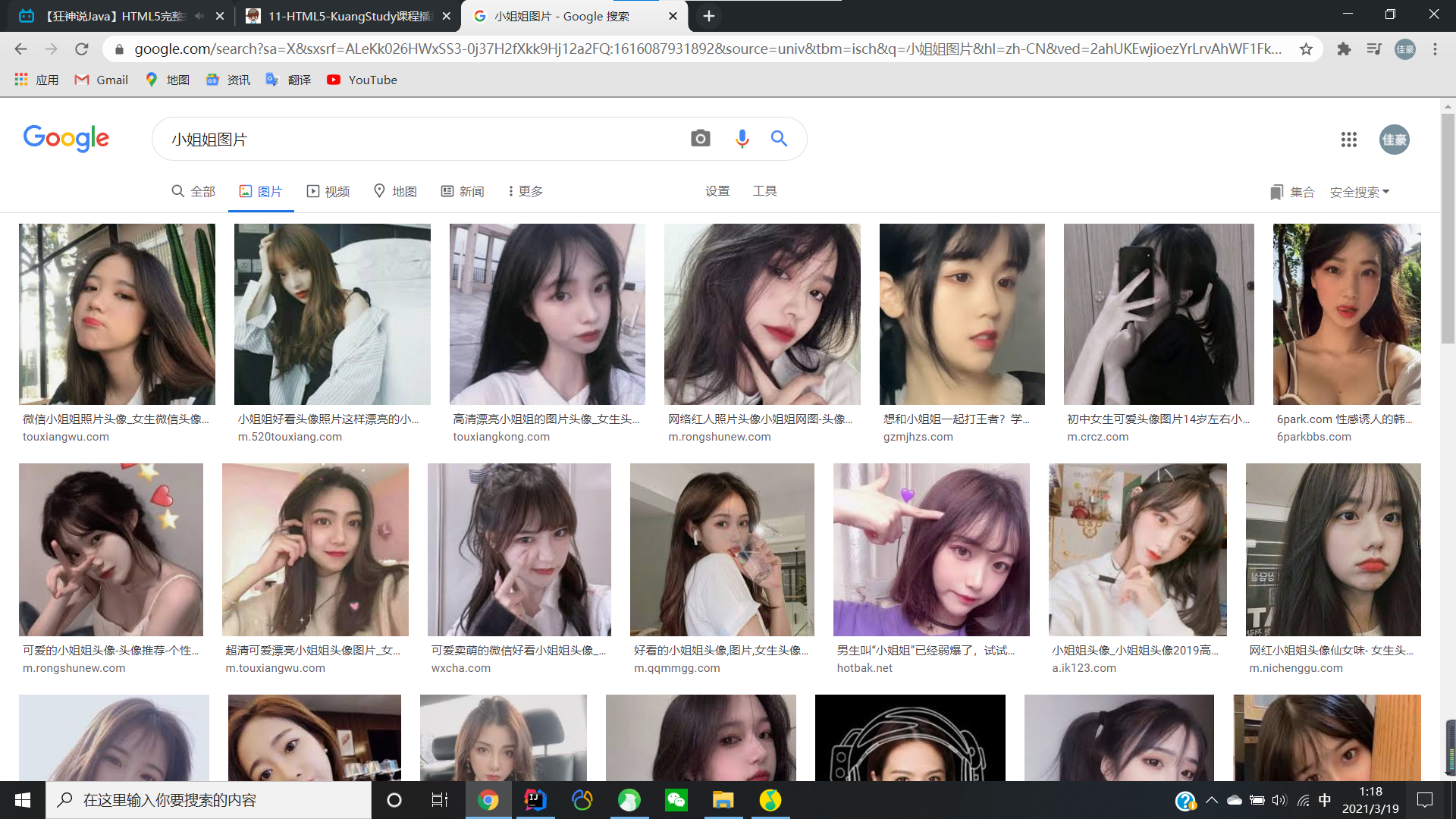This screenshot has width=1456, height=819.
Task: Open media control icon in Chrome toolbar
Action: click(x=1374, y=49)
